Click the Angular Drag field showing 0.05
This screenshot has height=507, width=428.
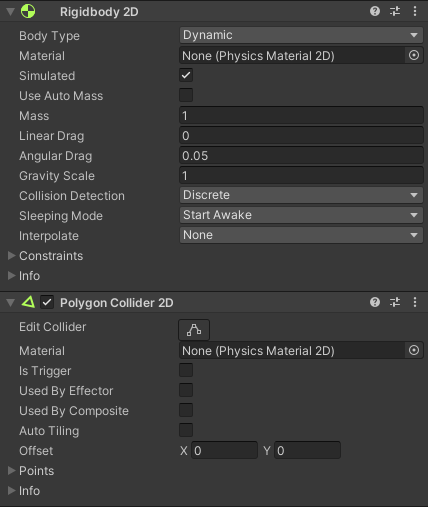pyautogui.click(x=301, y=155)
